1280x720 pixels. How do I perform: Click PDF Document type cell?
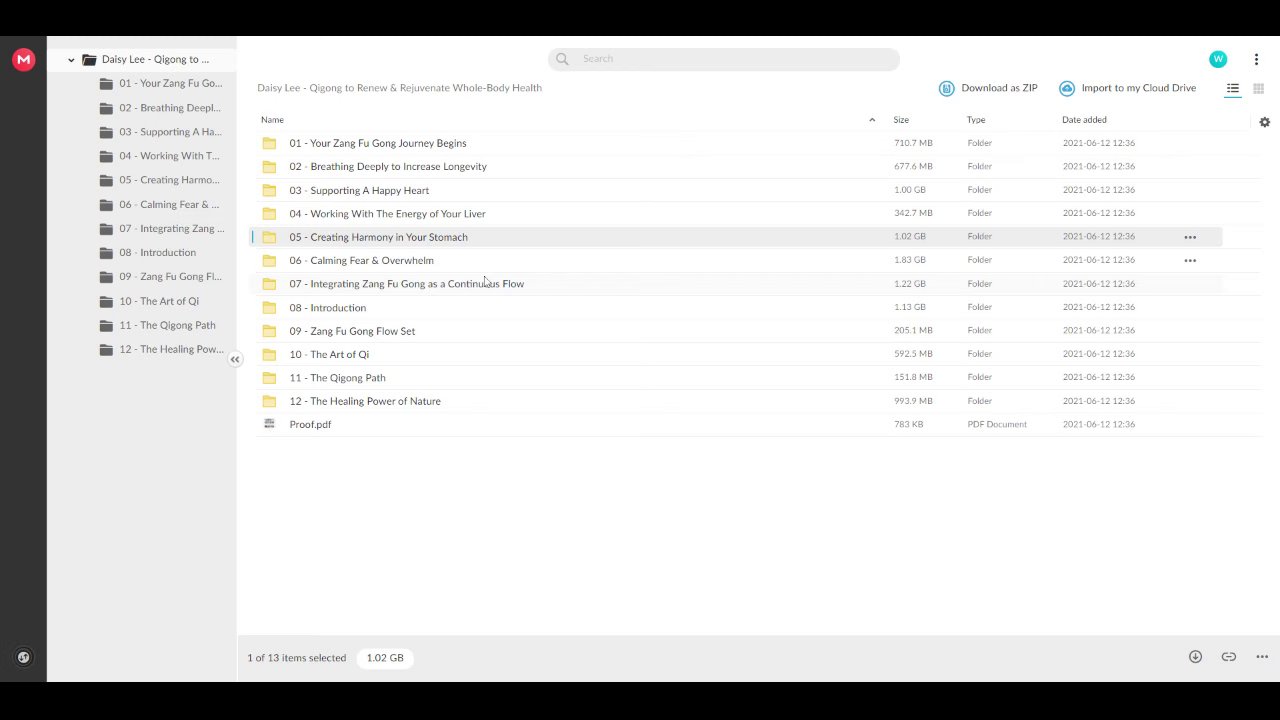997,424
